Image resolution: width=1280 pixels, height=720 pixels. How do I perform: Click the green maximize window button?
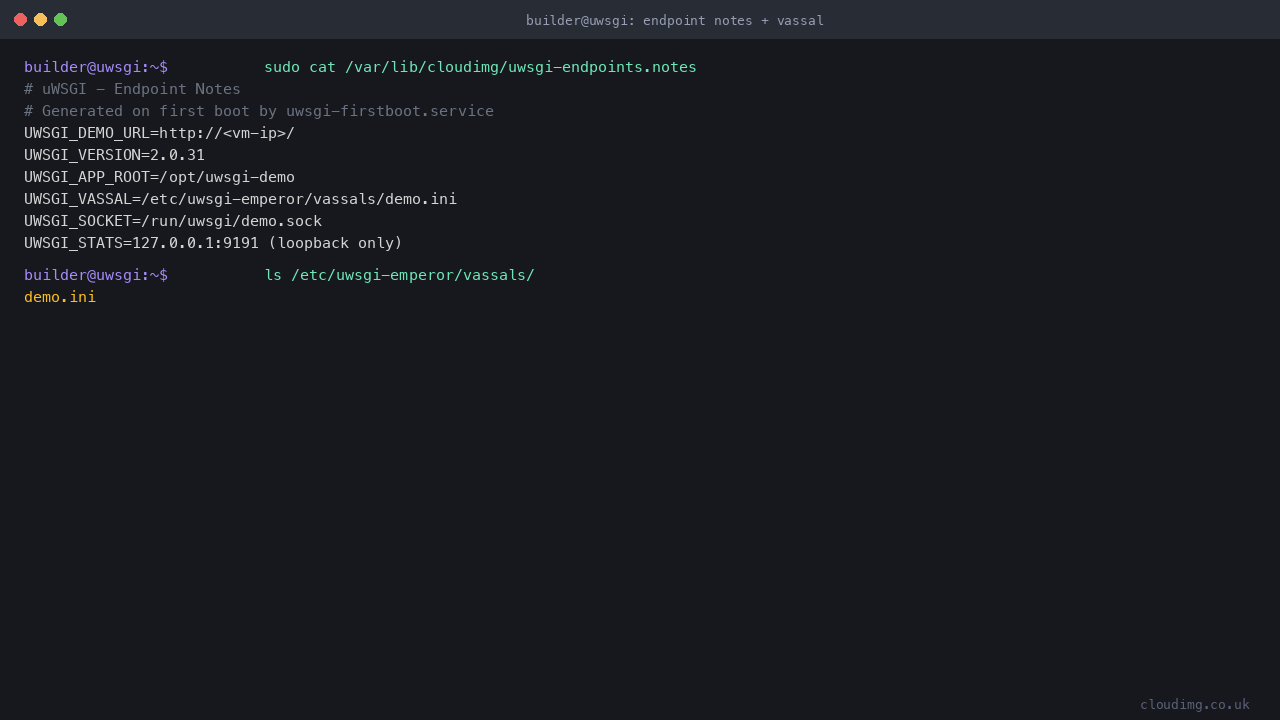60,20
